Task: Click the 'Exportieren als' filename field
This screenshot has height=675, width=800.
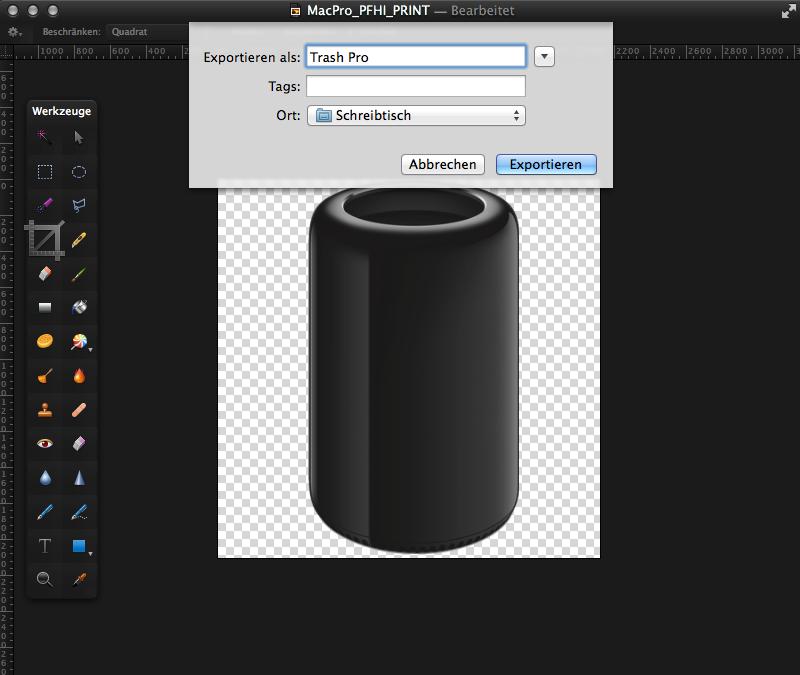Action: tap(416, 57)
